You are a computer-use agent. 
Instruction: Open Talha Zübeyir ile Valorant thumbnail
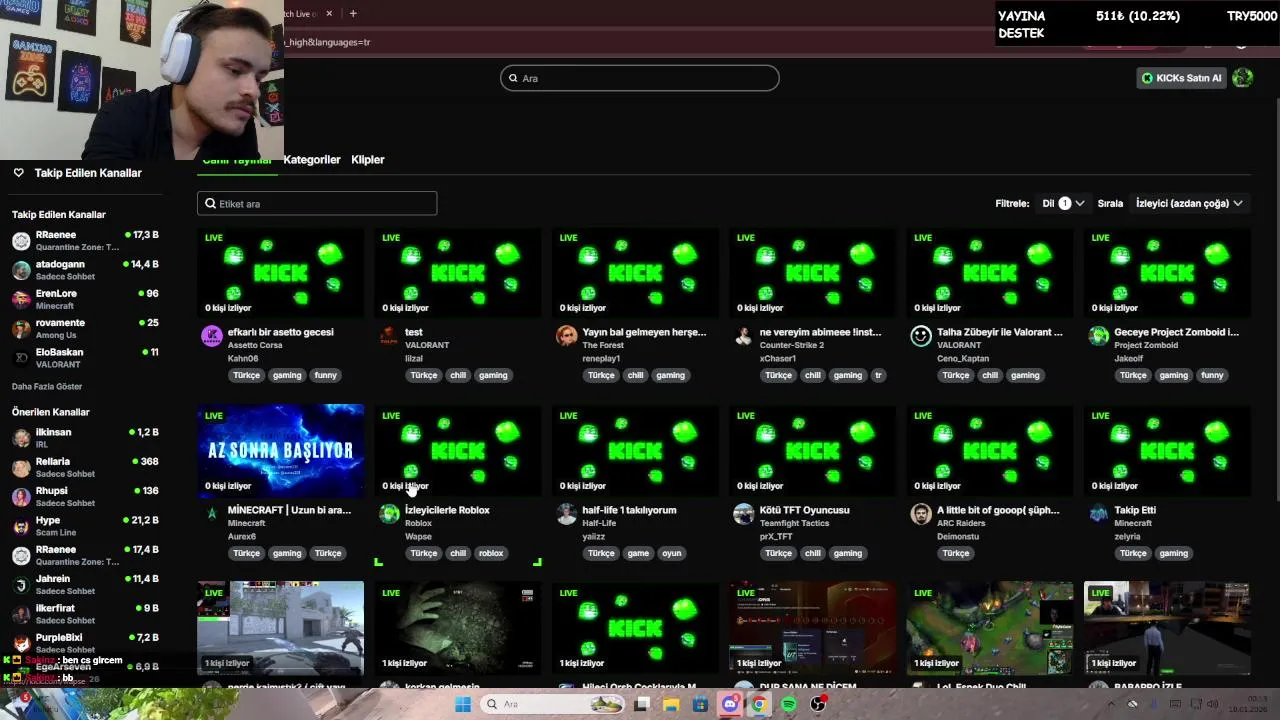[x=990, y=273]
